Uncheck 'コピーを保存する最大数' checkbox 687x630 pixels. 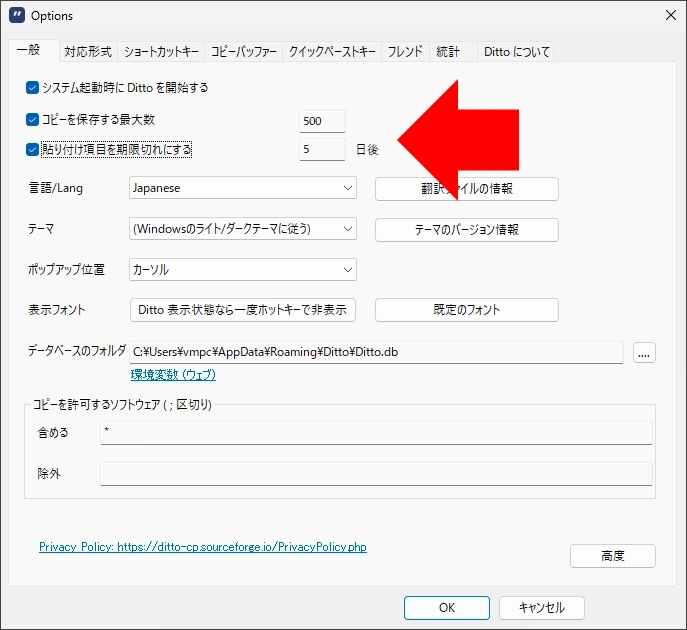[32, 120]
